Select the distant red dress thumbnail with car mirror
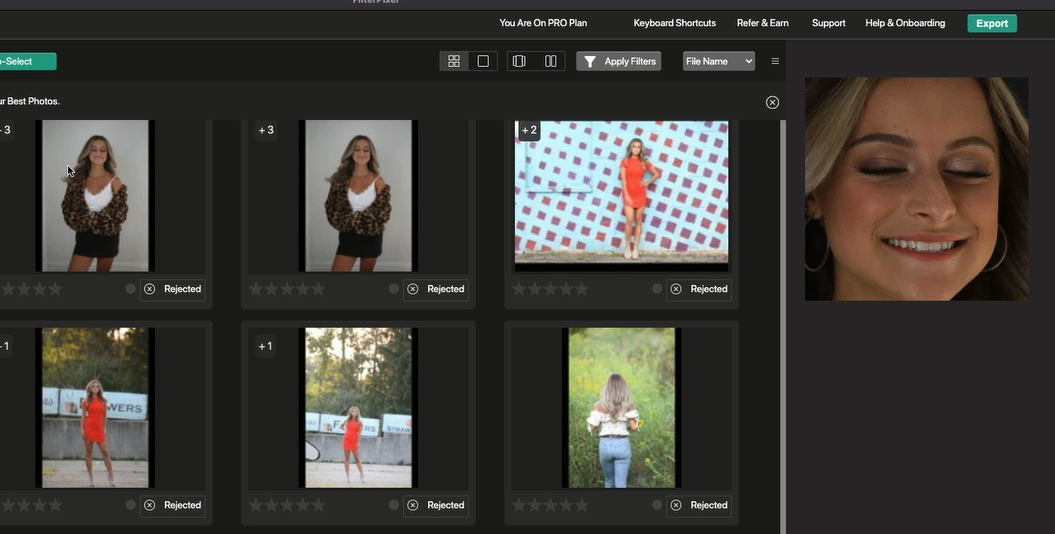This screenshot has width=1055, height=534. (358, 408)
